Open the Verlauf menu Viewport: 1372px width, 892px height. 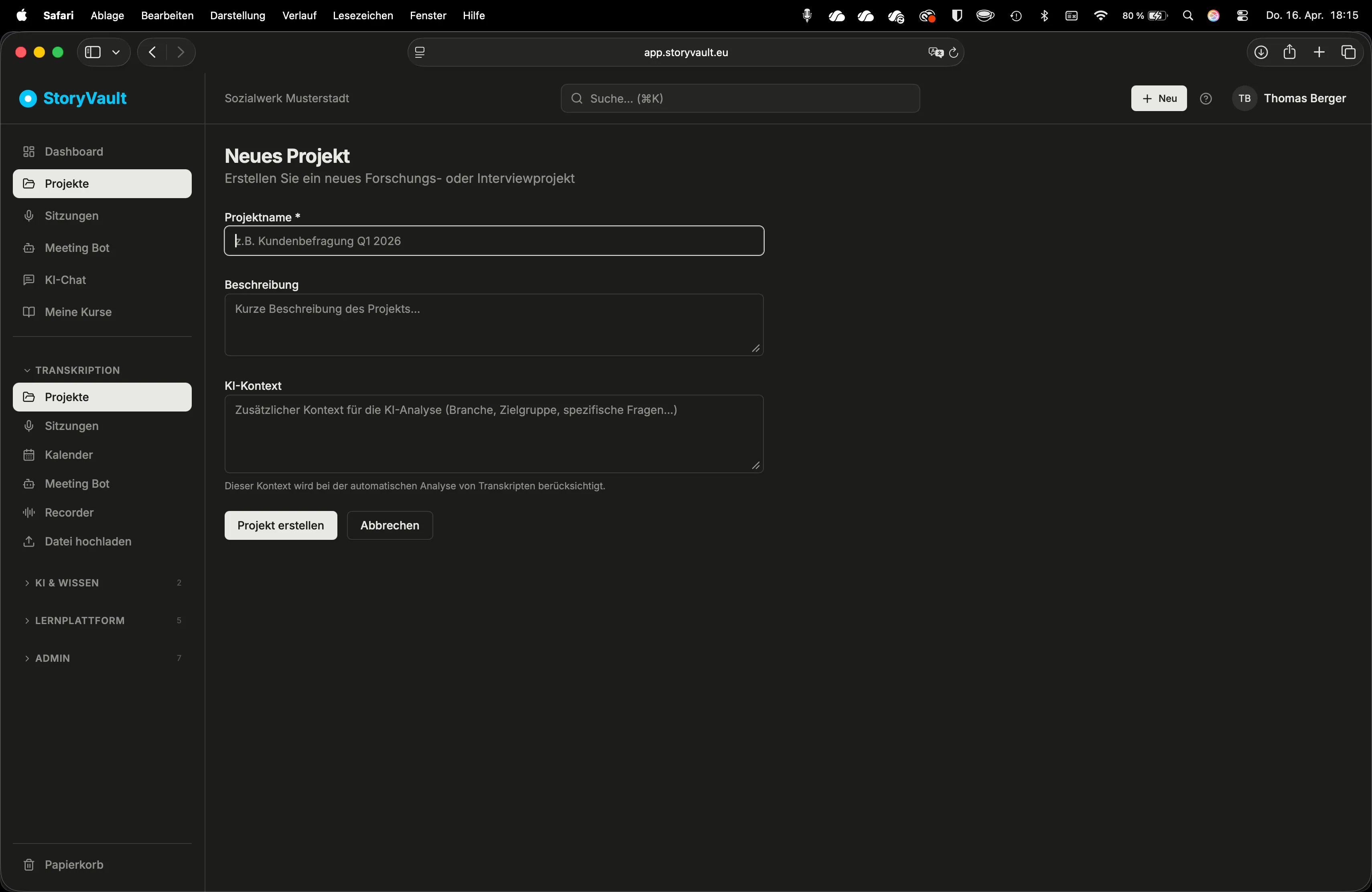(299, 16)
